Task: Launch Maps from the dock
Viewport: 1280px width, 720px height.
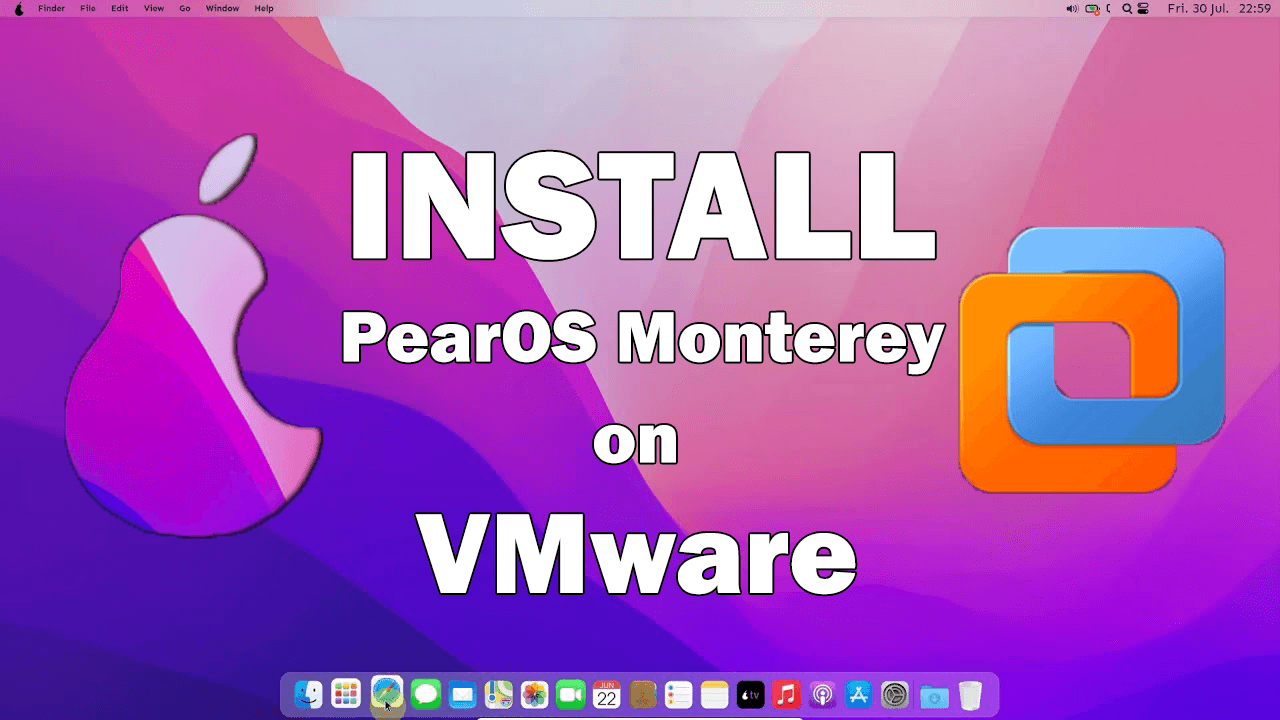Action: point(498,694)
